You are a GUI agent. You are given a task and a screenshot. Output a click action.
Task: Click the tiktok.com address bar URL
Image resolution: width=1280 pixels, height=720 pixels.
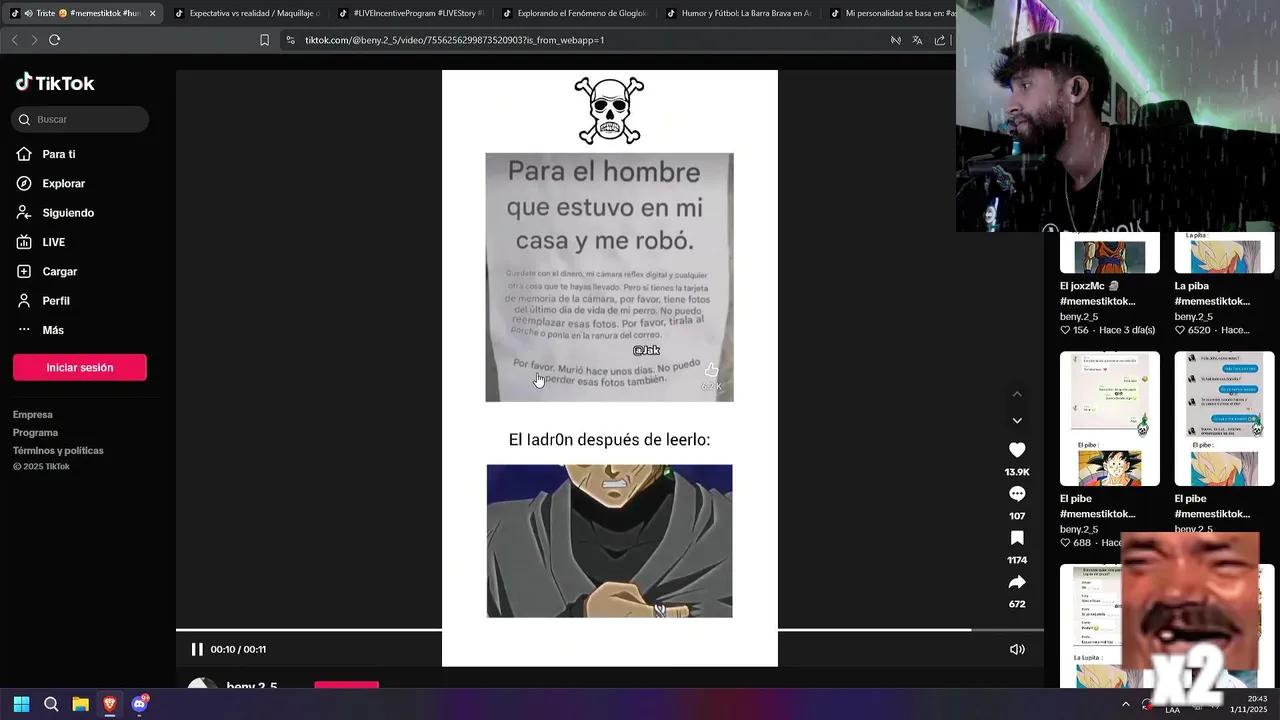[455, 40]
